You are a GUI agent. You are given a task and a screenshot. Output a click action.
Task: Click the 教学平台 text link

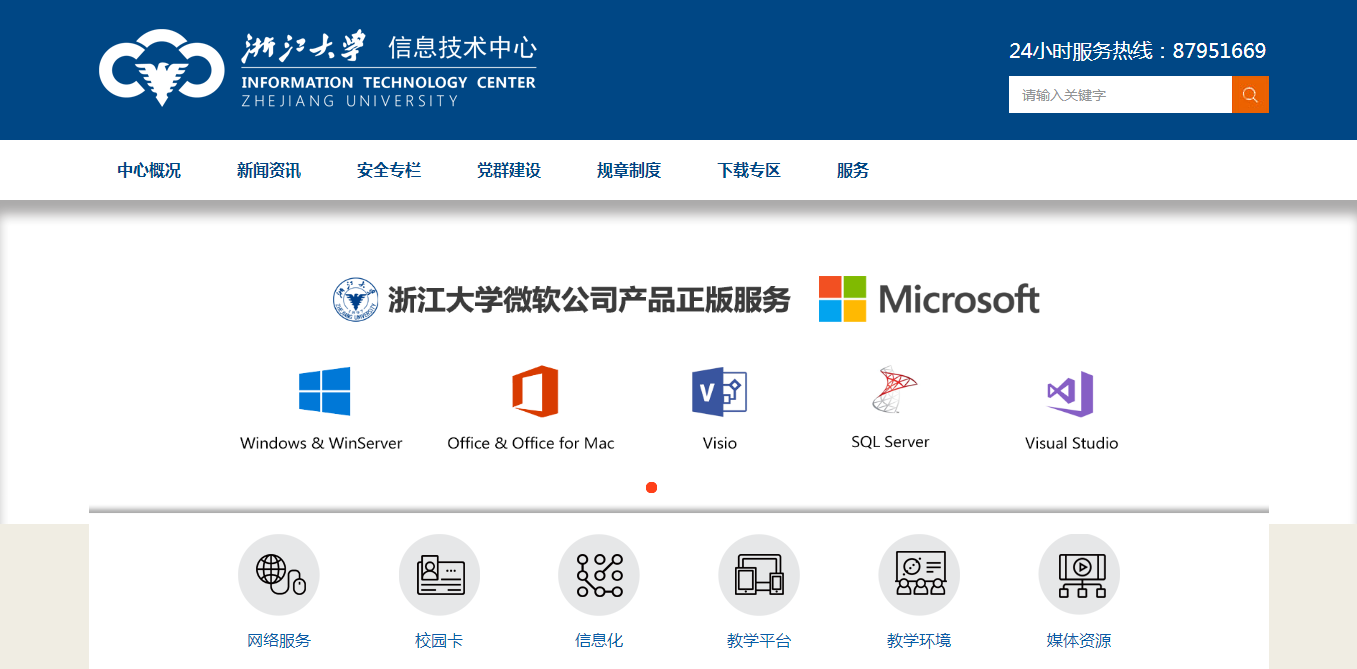click(x=759, y=640)
